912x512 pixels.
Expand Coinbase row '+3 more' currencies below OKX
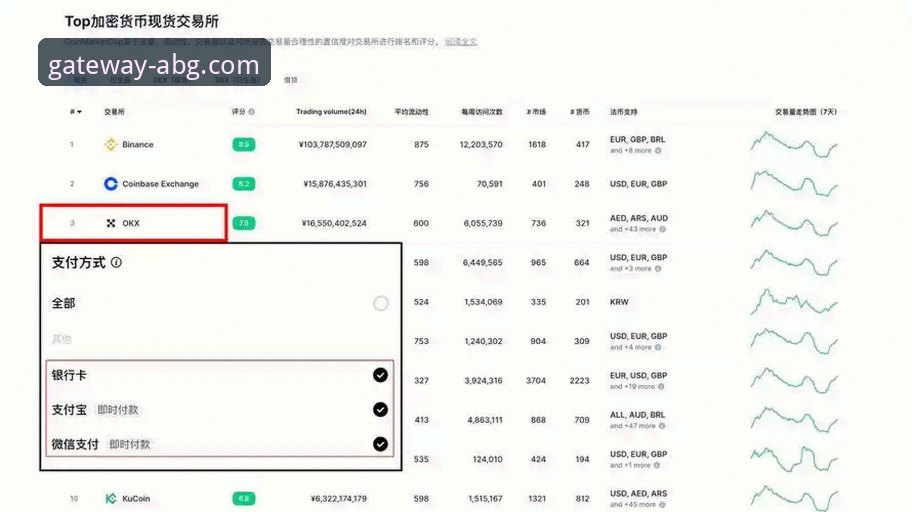631,268
